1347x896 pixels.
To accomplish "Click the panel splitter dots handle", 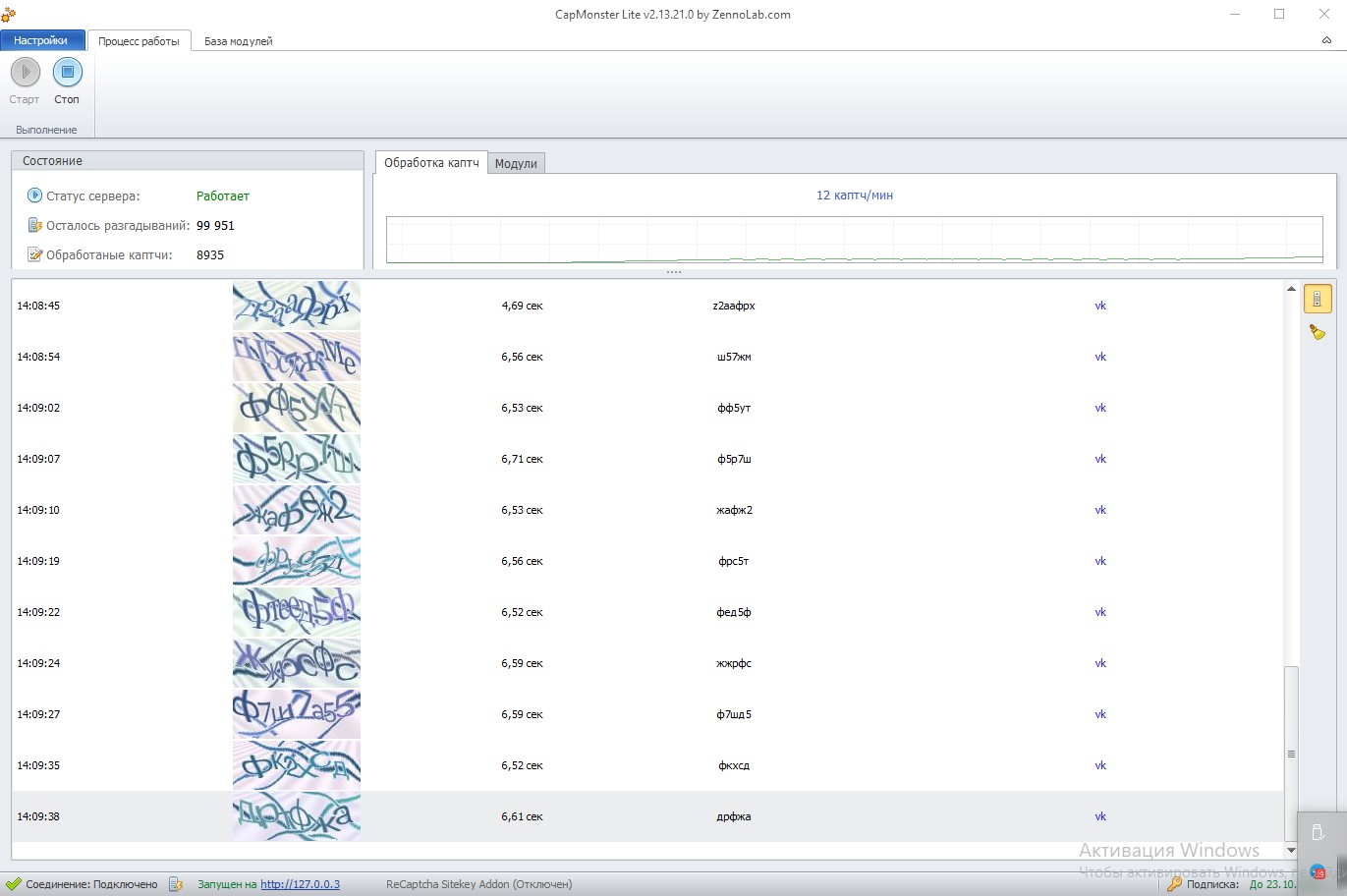I will coord(673,272).
